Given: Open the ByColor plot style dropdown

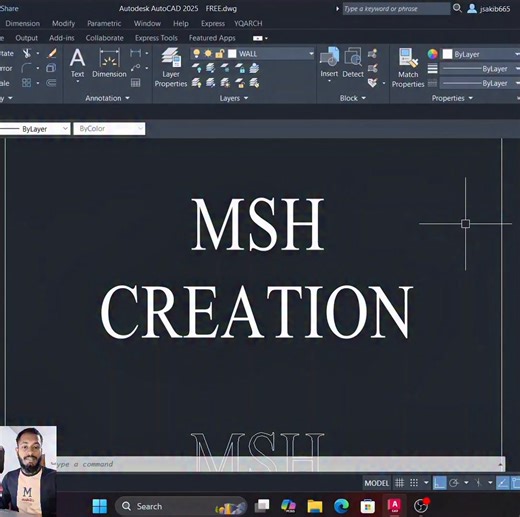Looking at the screenshot, I should [109, 129].
